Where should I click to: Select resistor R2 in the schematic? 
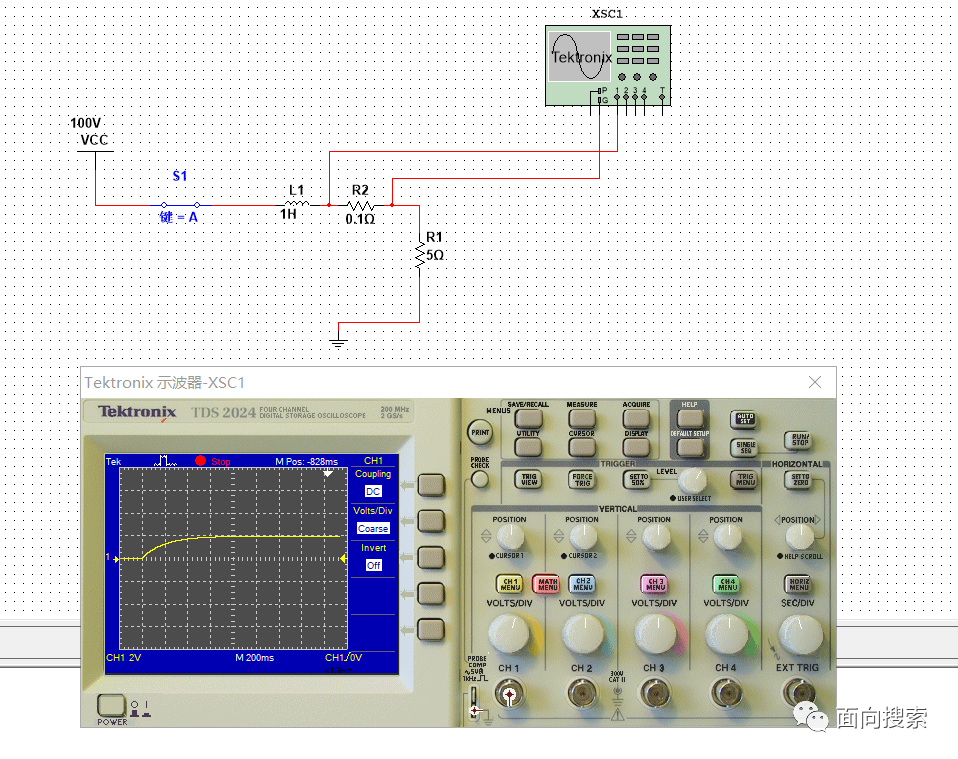(360, 205)
